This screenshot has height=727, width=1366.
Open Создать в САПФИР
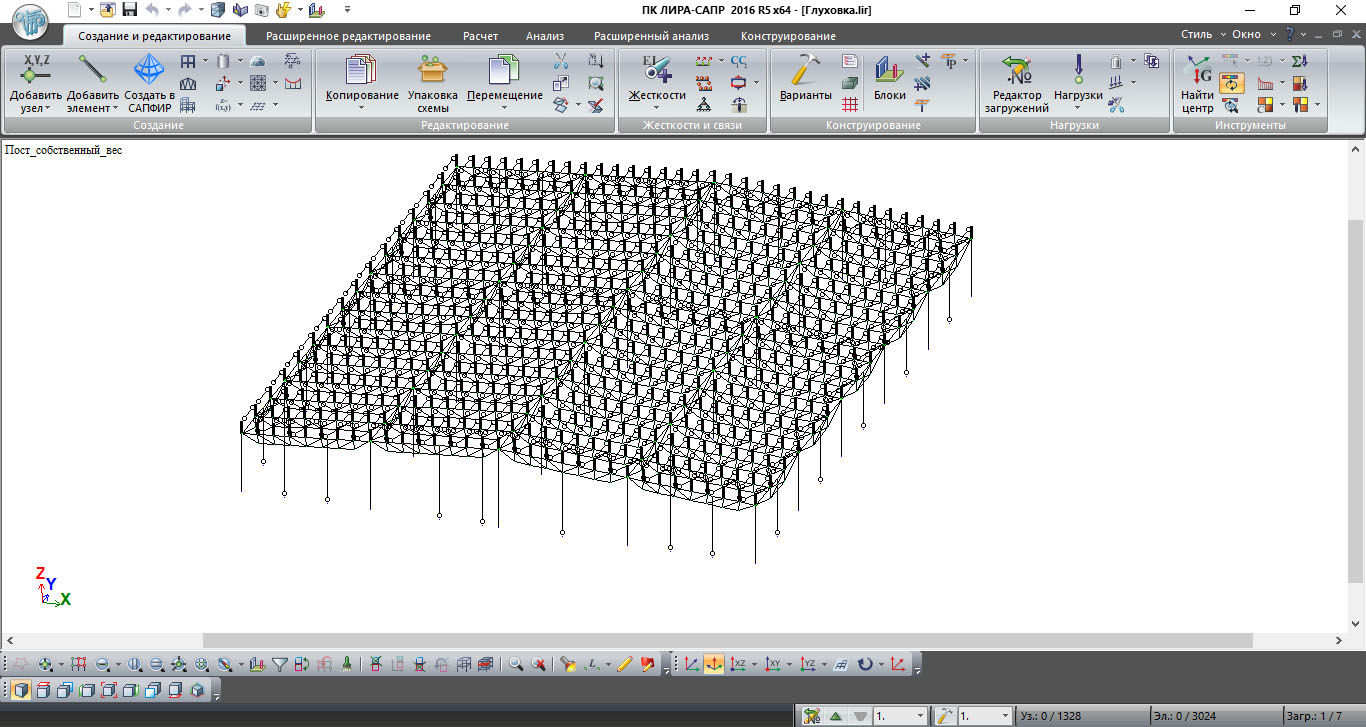(x=149, y=82)
